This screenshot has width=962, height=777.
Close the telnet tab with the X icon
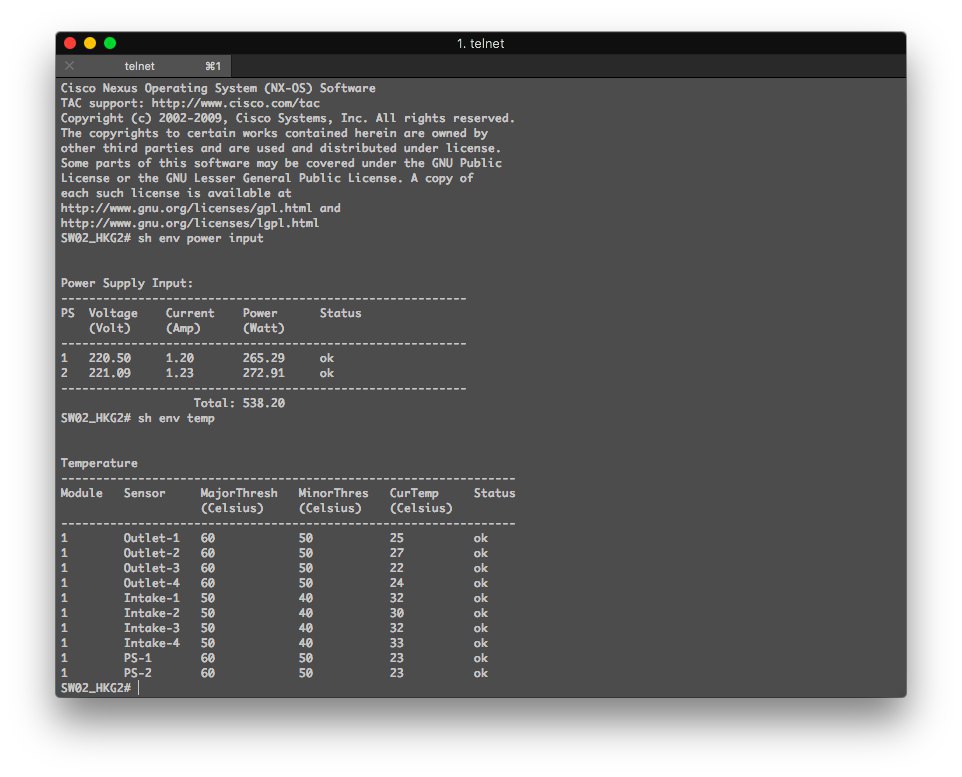click(x=69, y=66)
